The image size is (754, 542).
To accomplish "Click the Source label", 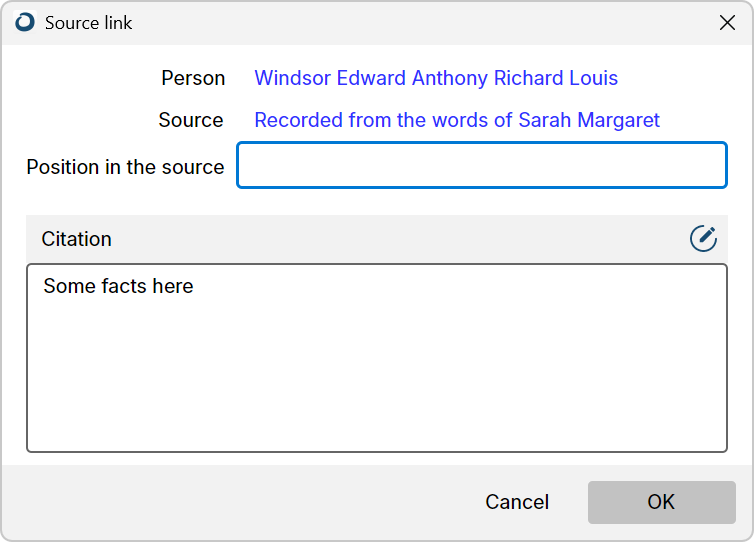I will (191, 120).
